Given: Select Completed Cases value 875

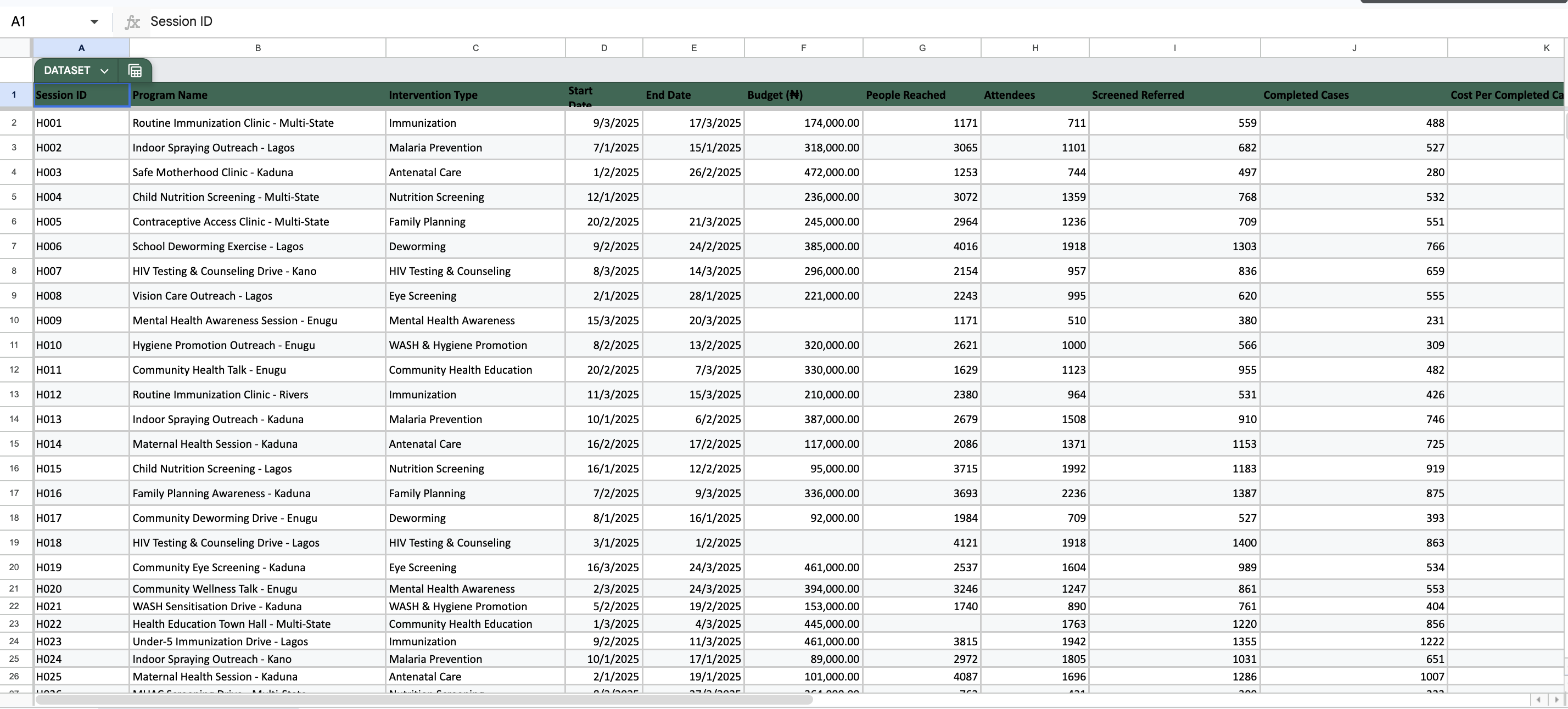Looking at the screenshot, I should click(1354, 493).
